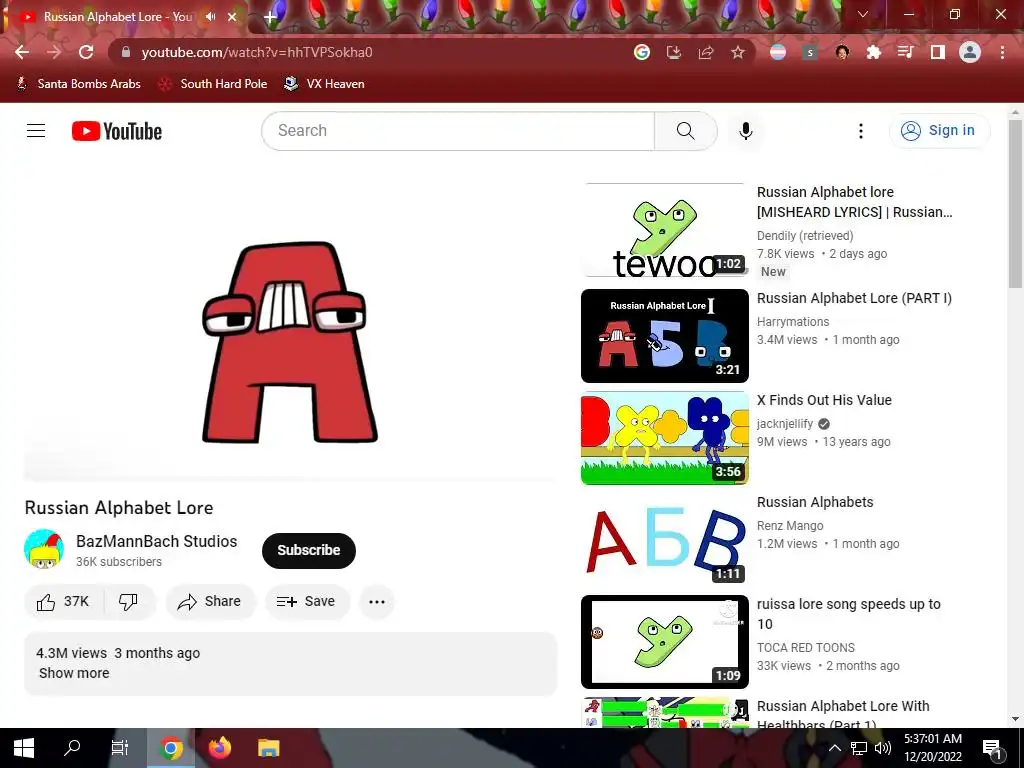Viewport: 1024px width, 768px height.
Task: Open Santa Bombs Arabs bookmark
Action: point(79,84)
